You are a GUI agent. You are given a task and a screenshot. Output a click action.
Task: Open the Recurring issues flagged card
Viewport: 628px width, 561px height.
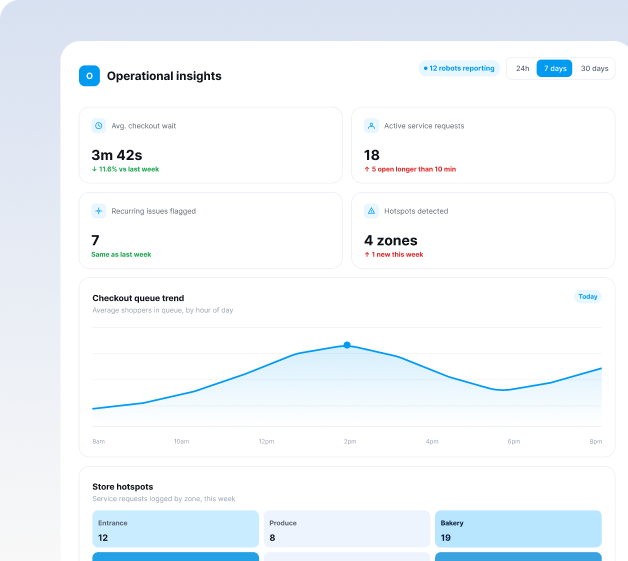tap(211, 231)
